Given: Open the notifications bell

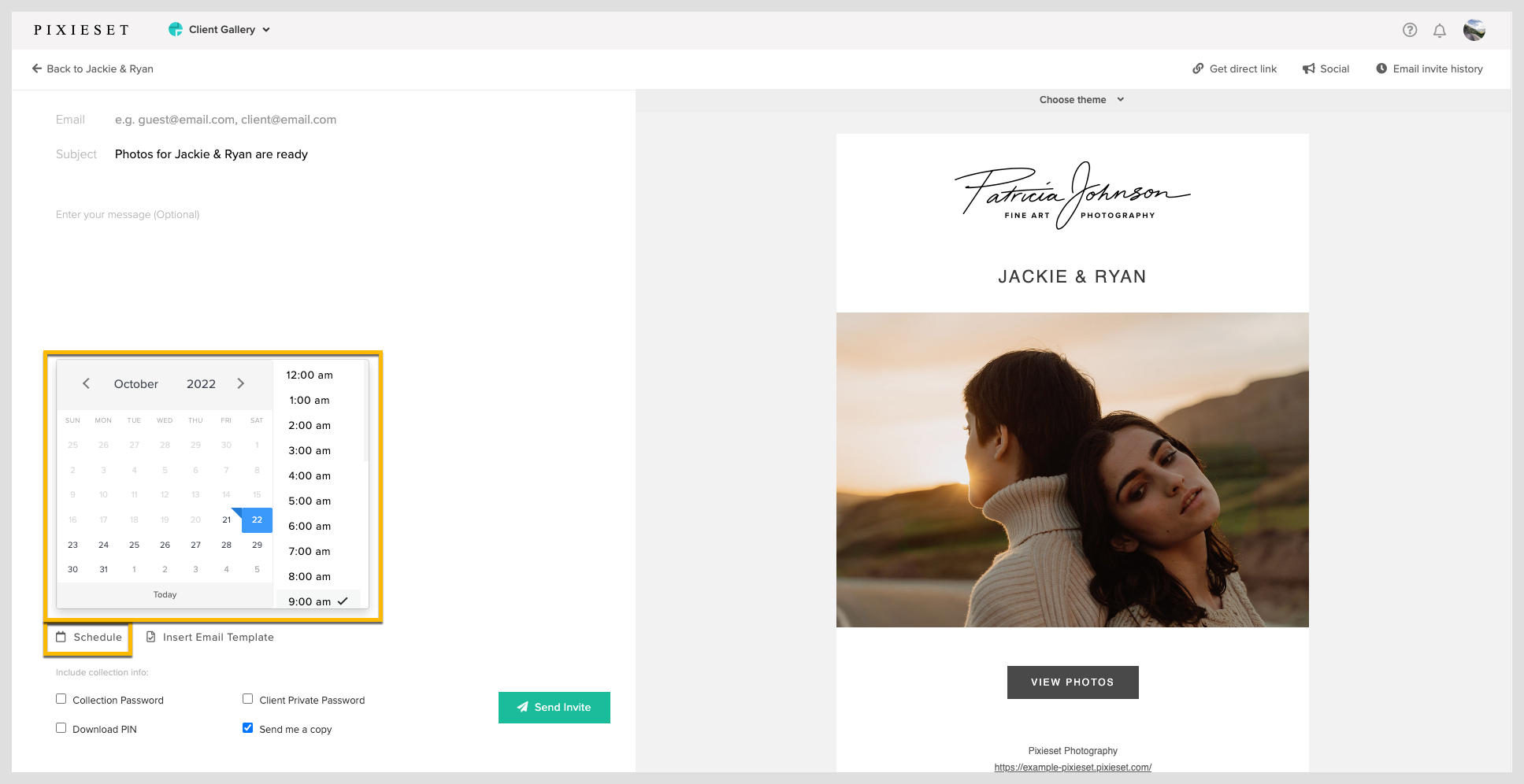Looking at the screenshot, I should pyautogui.click(x=1439, y=31).
